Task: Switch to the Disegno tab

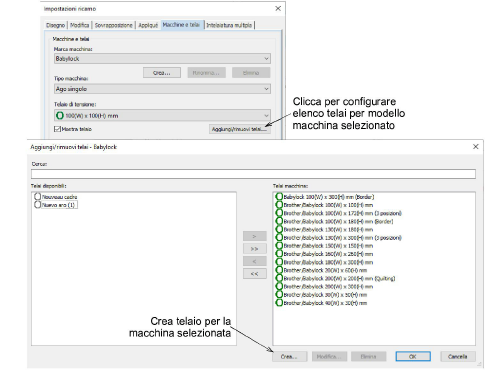Action: coord(55,25)
